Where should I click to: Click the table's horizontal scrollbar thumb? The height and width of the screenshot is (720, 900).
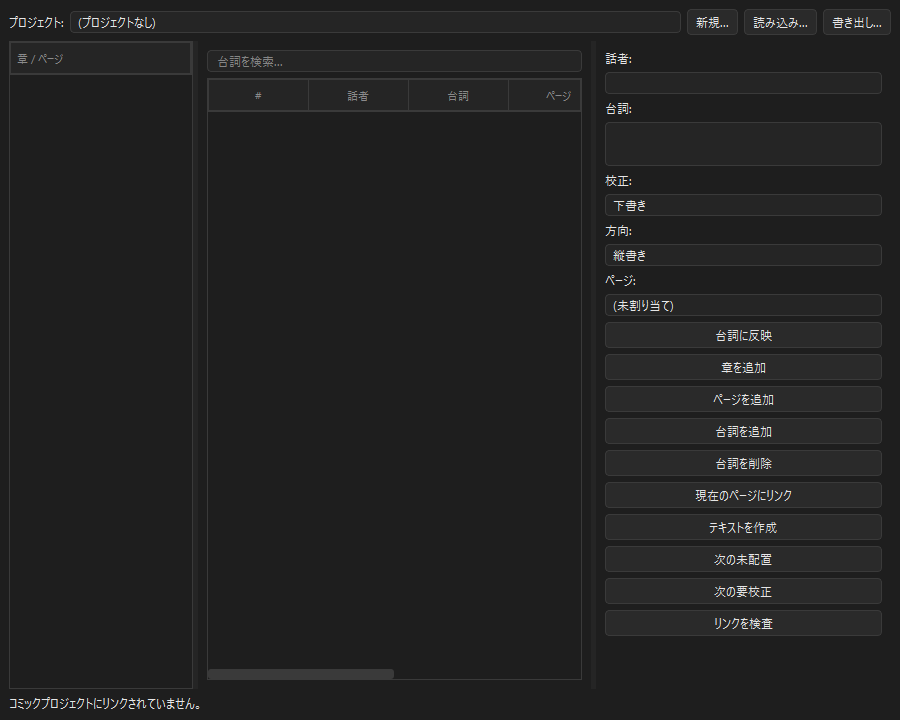[x=301, y=674]
